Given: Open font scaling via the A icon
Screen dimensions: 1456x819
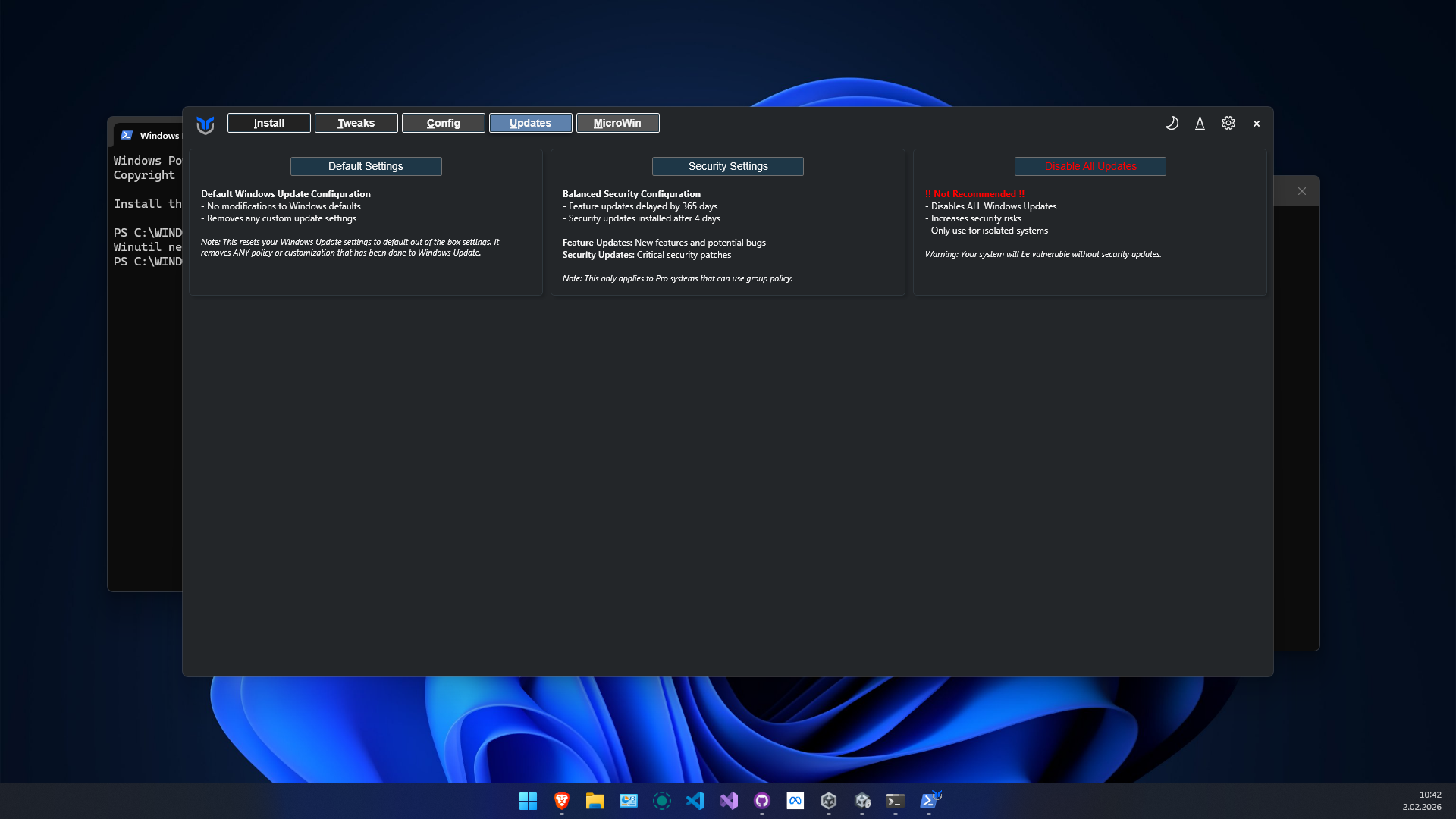Looking at the screenshot, I should point(1200,123).
